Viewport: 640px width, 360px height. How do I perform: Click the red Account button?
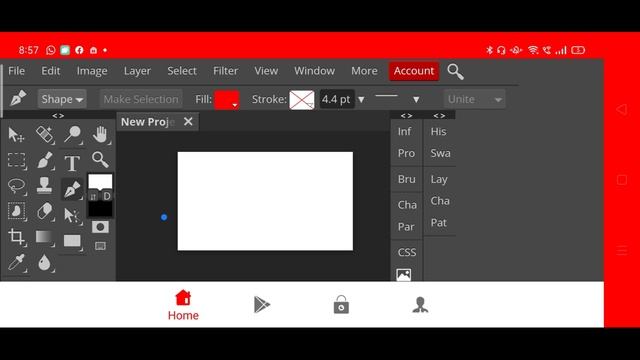414,71
